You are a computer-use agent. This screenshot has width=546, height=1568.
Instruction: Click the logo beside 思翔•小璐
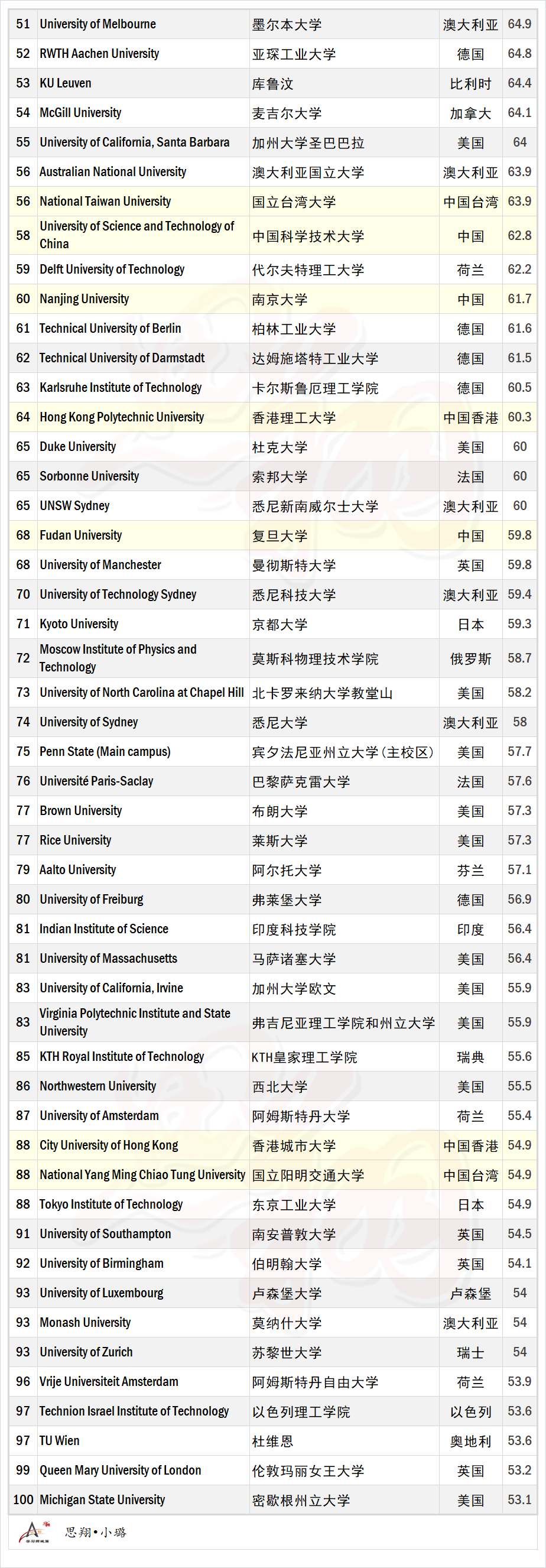[34, 1532]
